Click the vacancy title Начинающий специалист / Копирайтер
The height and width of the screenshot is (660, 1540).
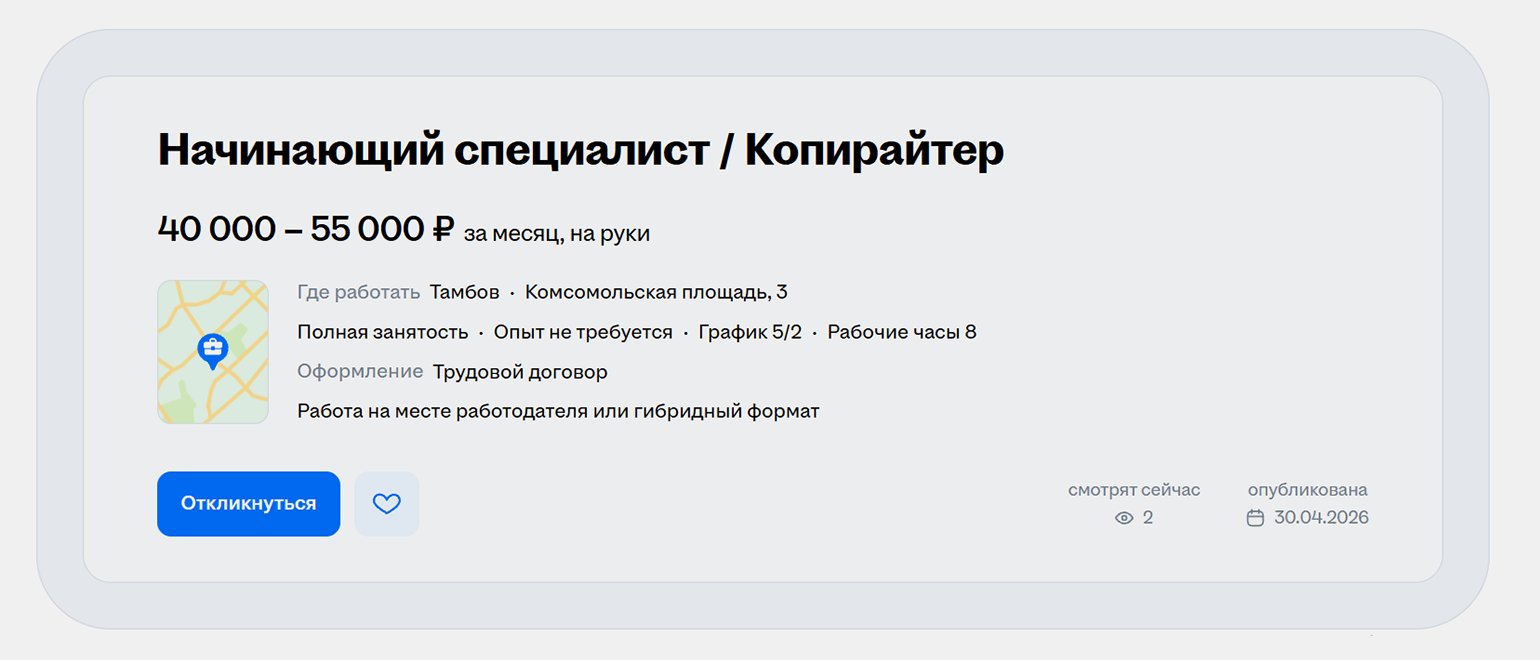(x=581, y=151)
